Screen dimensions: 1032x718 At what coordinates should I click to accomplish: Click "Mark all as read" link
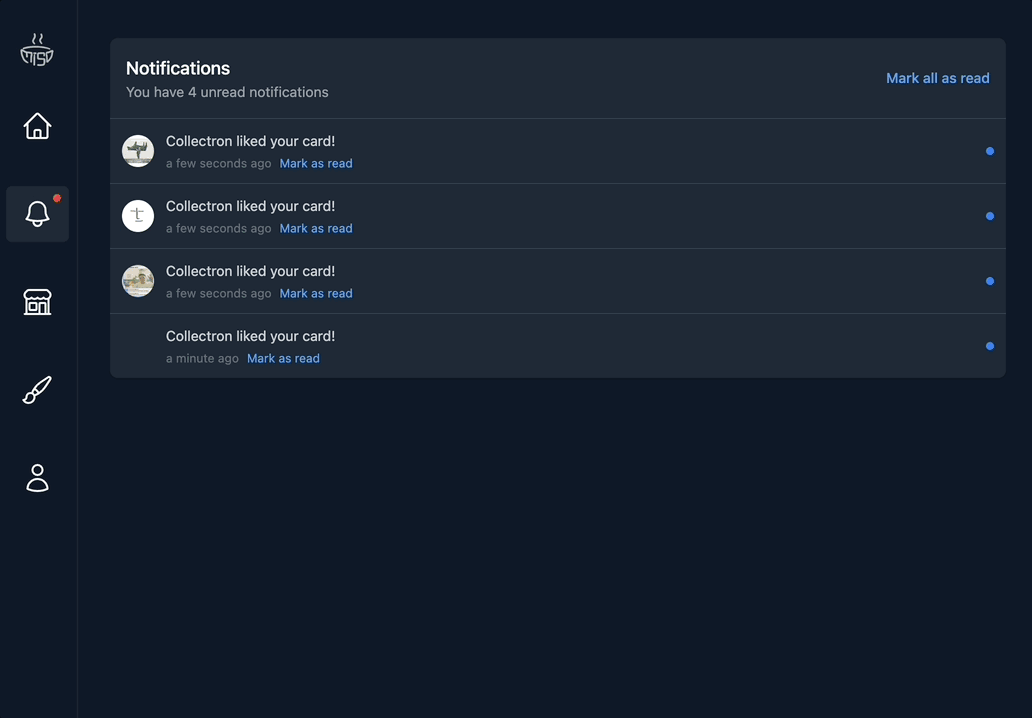coord(937,78)
